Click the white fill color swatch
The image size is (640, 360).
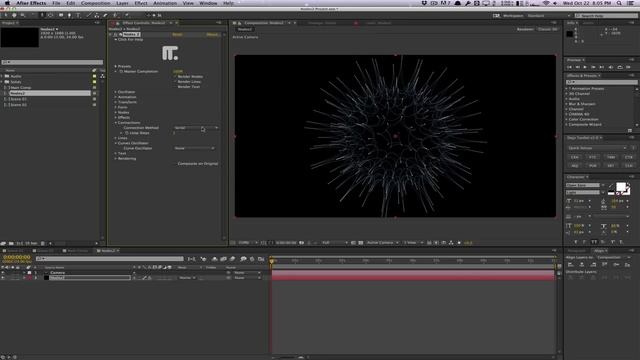point(620,187)
